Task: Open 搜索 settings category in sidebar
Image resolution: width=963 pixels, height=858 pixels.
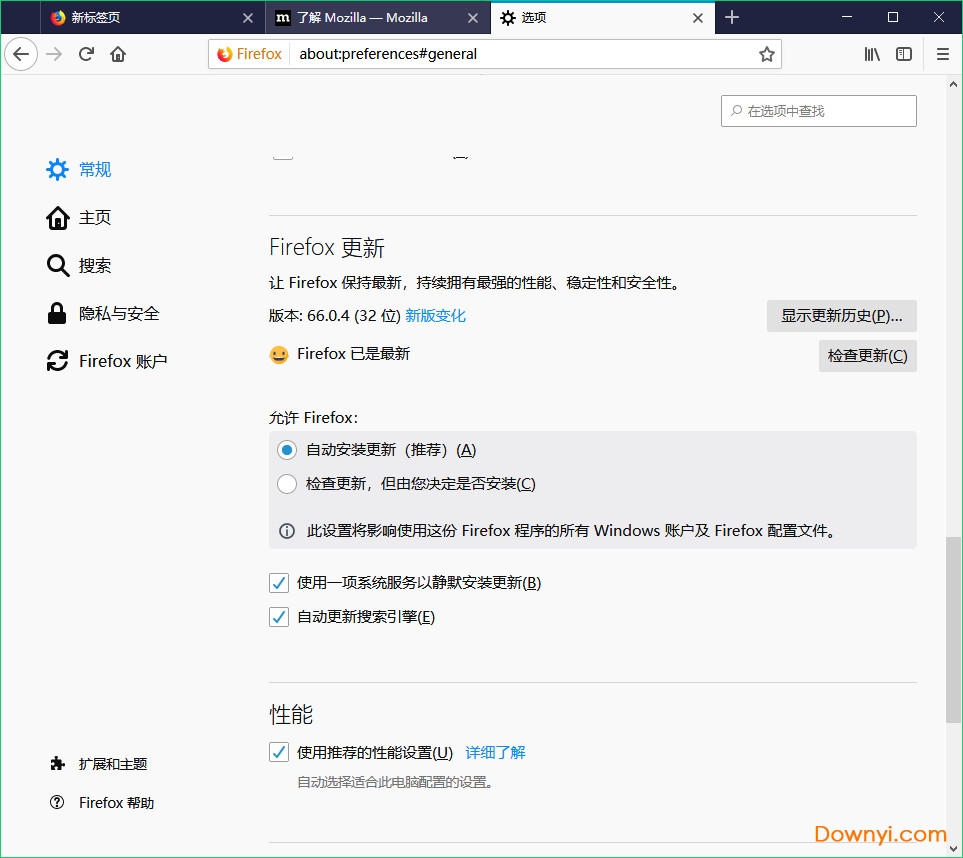Action: tap(94, 265)
